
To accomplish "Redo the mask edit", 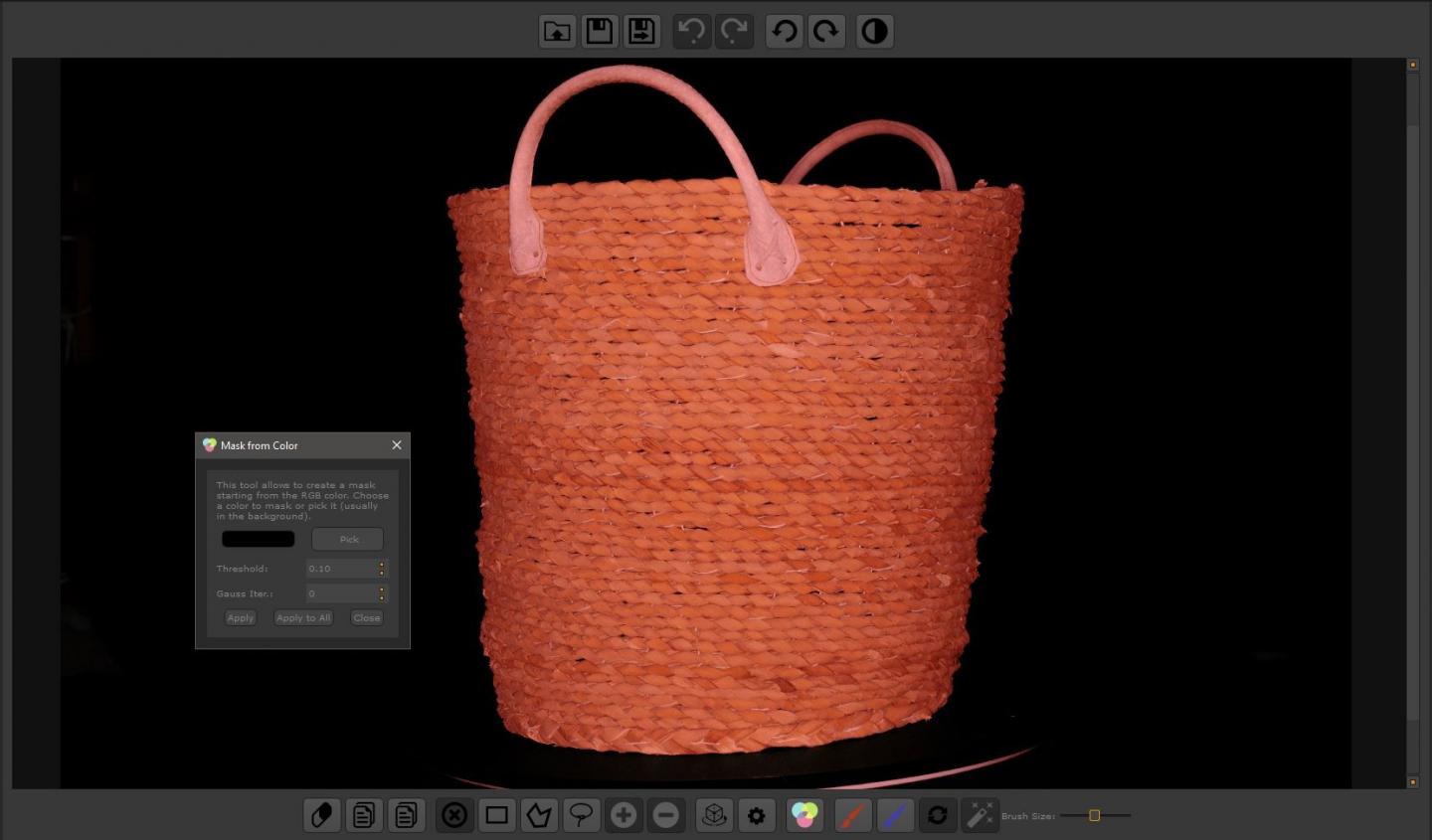I will coord(734,31).
